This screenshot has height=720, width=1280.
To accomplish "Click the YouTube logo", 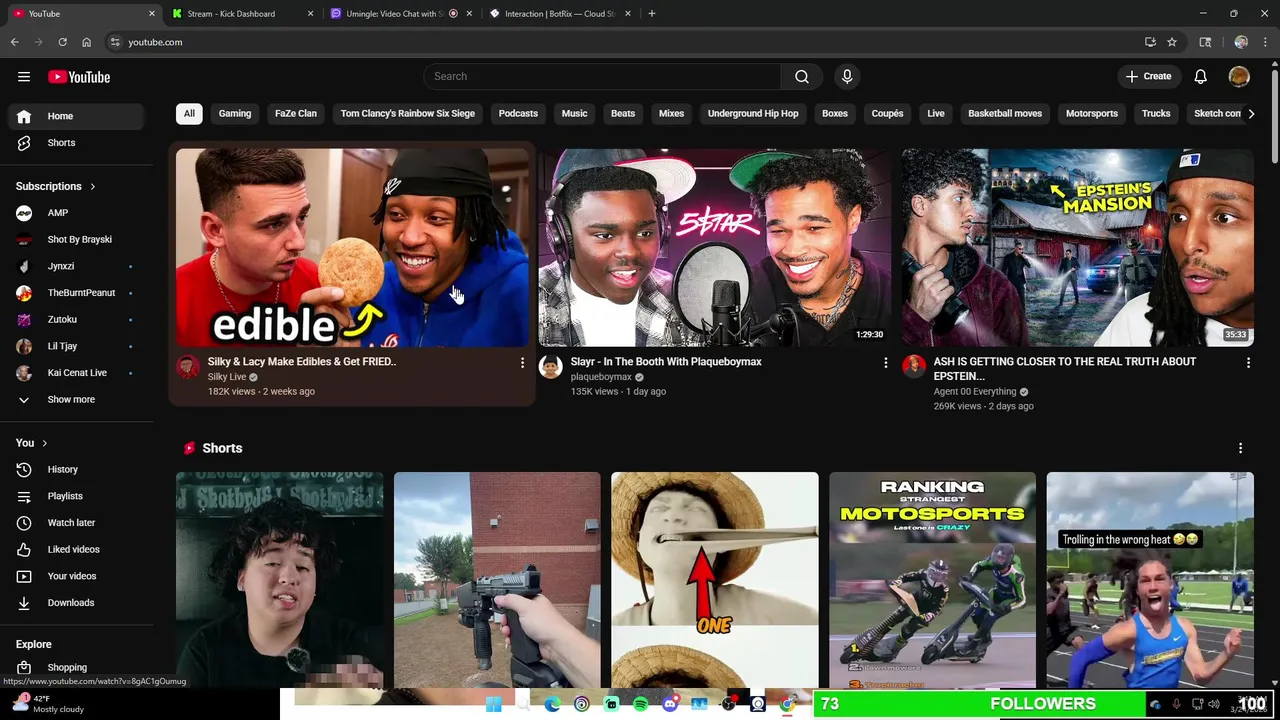I will 79,77.
